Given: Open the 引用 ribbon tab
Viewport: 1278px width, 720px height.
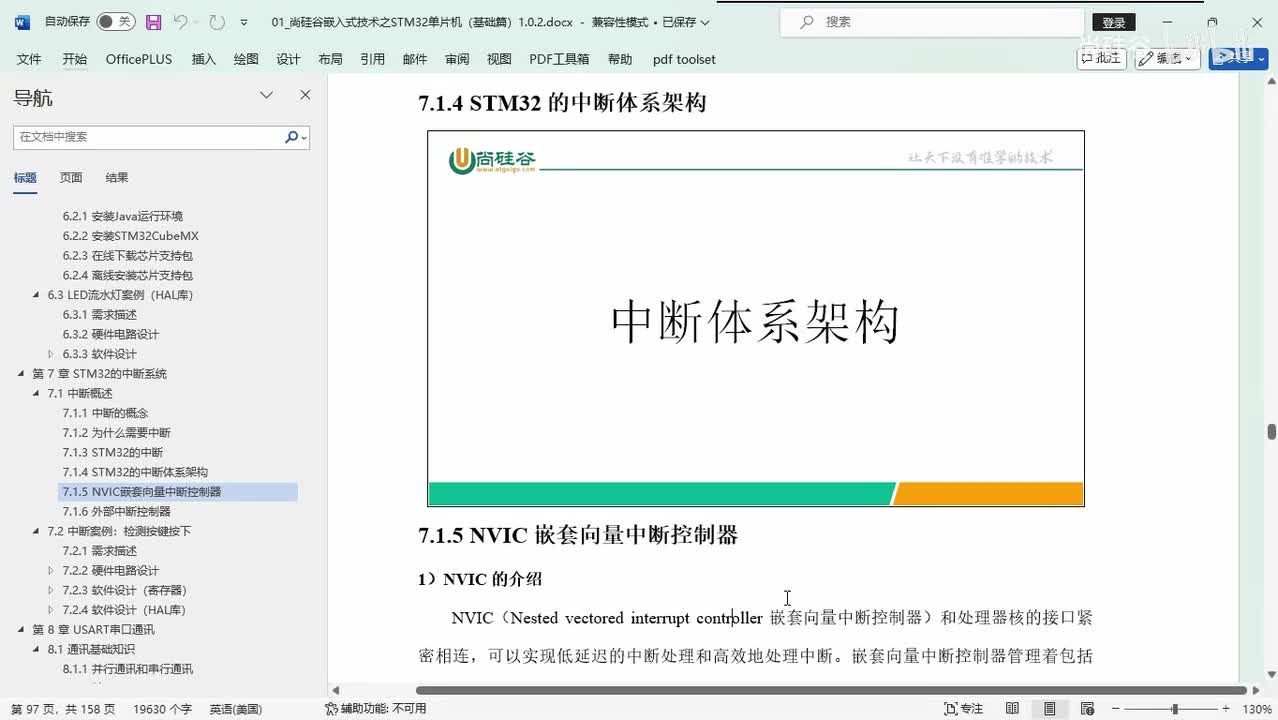Looking at the screenshot, I should (372, 59).
